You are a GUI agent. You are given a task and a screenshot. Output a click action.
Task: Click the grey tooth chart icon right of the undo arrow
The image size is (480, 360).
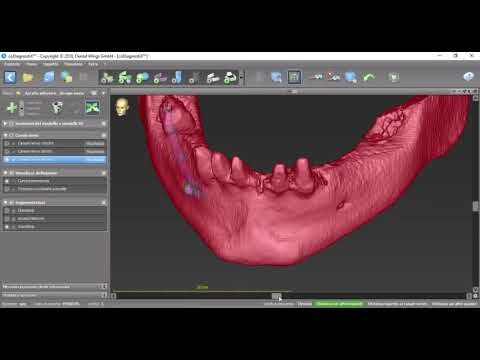tap(394, 77)
